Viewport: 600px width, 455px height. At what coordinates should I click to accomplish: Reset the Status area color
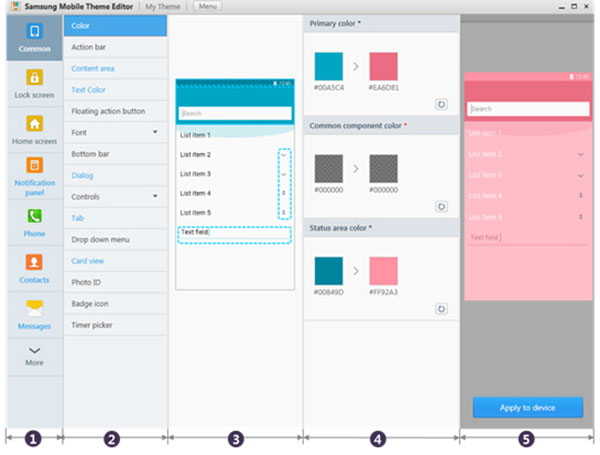[441, 309]
